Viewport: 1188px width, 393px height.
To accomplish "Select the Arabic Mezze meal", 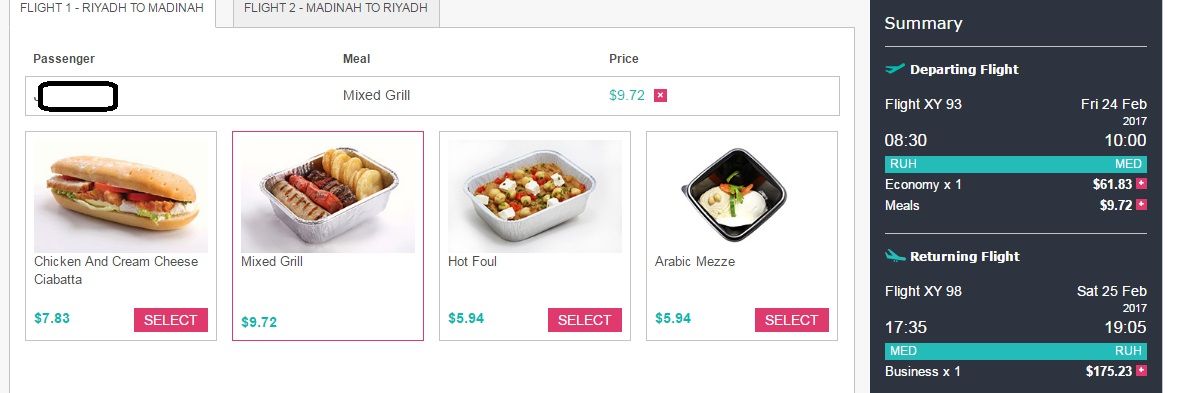I will (x=792, y=320).
